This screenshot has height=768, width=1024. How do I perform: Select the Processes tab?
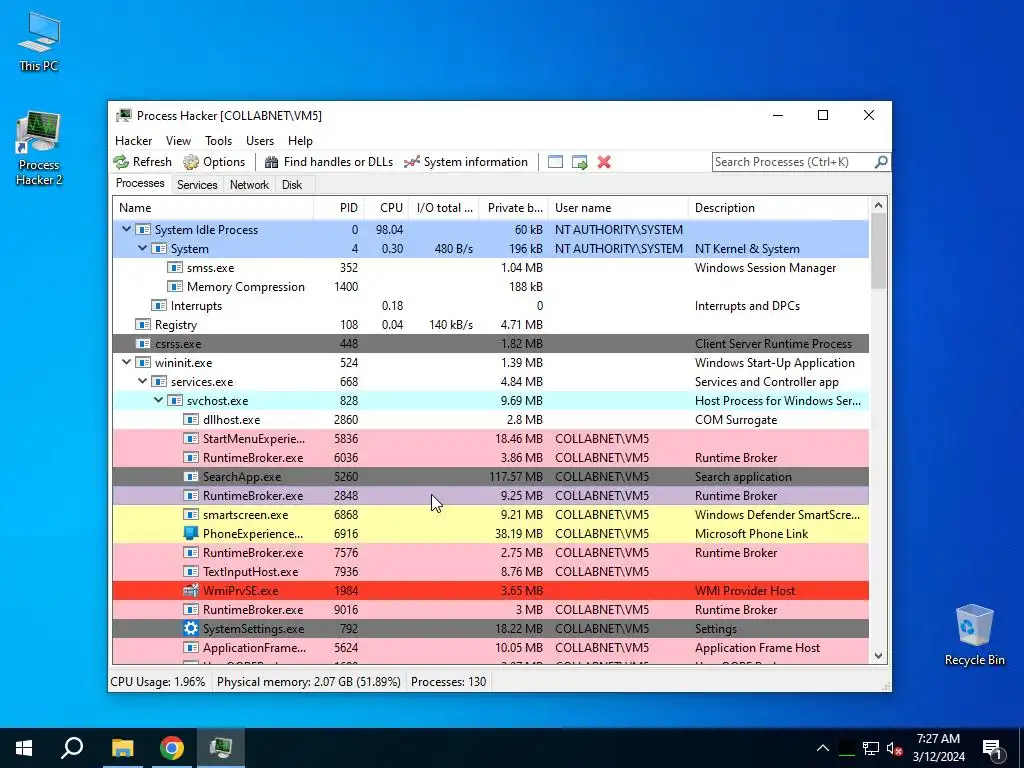click(x=140, y=184)
